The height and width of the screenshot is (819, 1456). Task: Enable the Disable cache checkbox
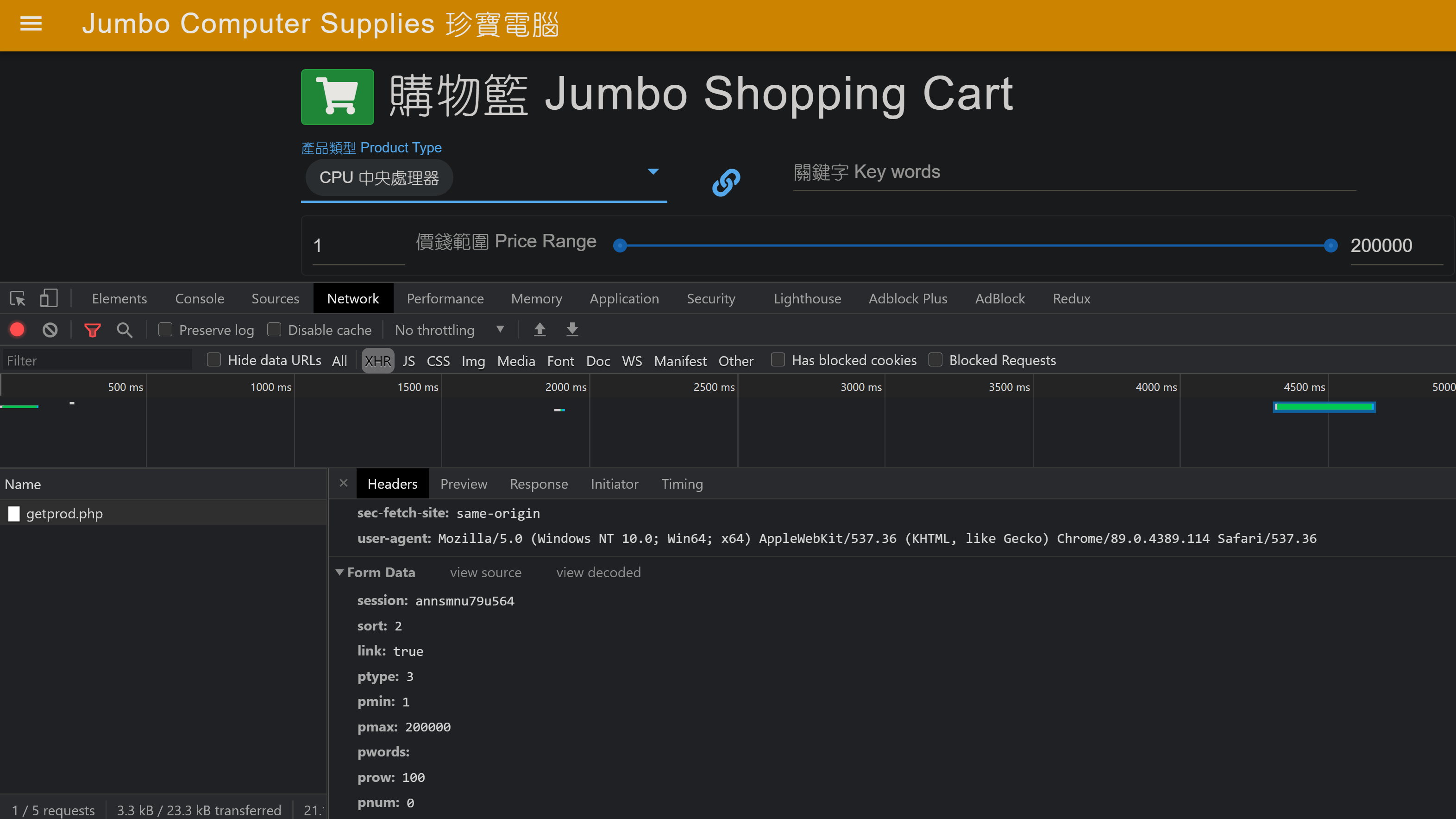coord(274,329)
